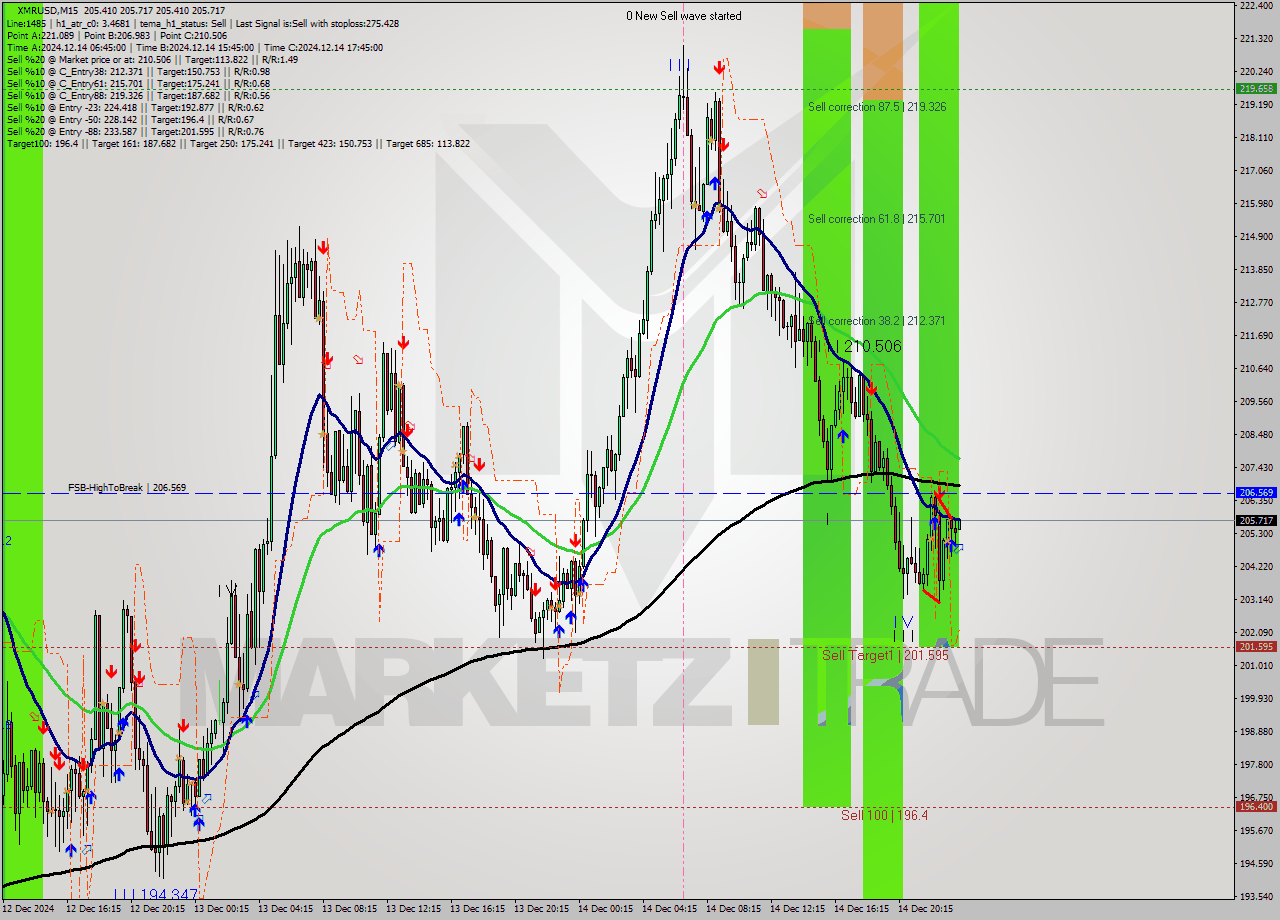Select the '210.506' price annotation on chart
The image size is (1280, 920).
872,346
